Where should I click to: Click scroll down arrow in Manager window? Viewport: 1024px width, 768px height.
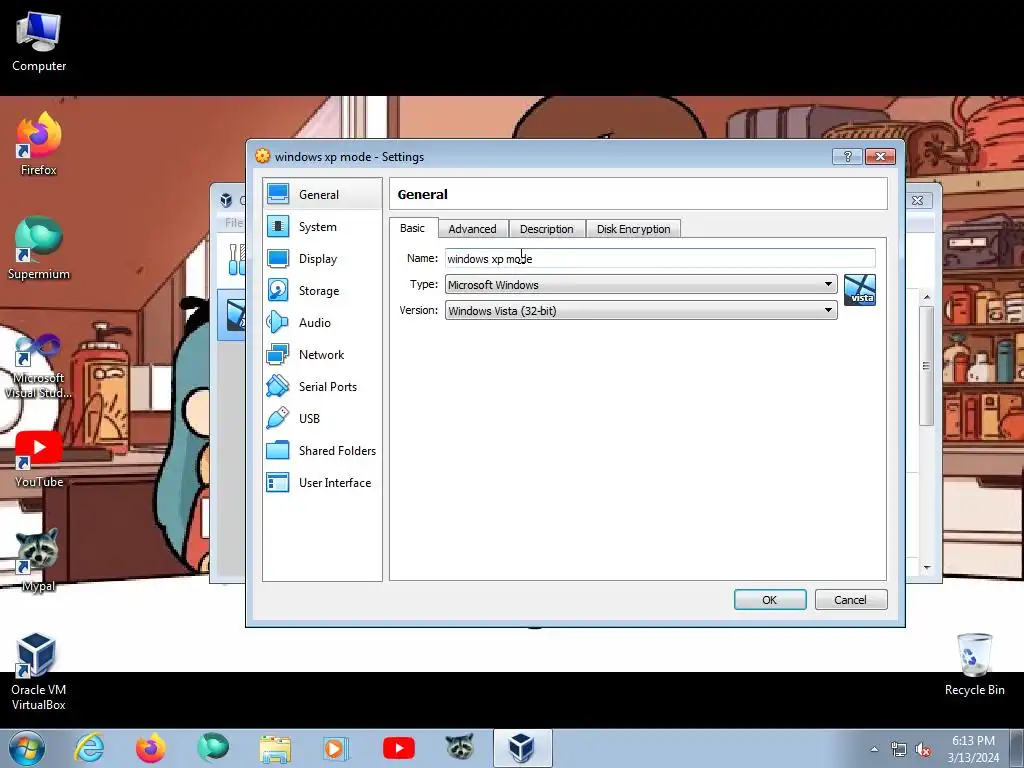(x=927, y=568)
